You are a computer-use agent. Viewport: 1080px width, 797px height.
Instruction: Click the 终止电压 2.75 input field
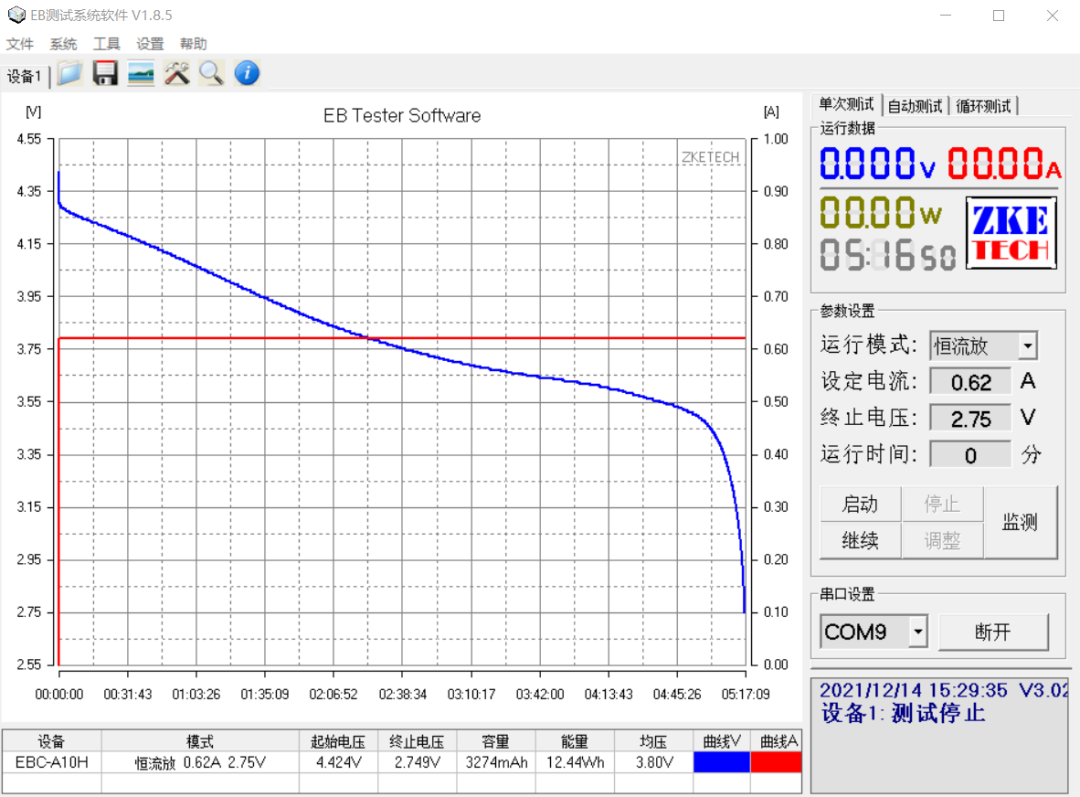point(970,419)
